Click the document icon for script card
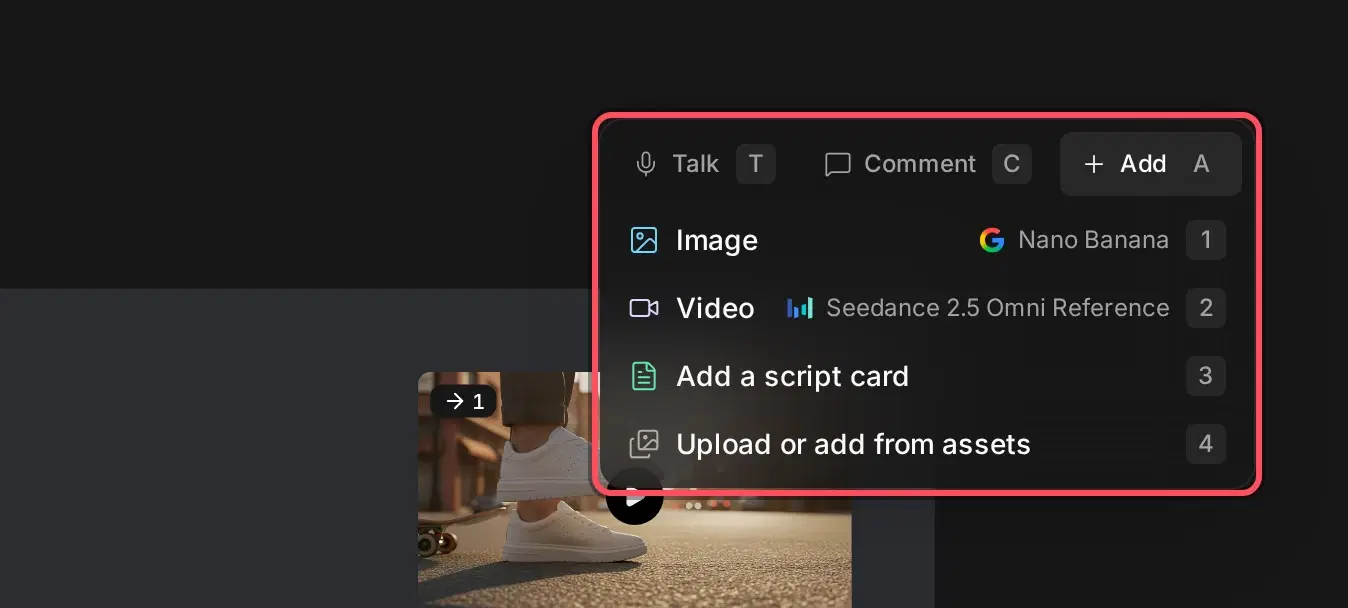The height and width of the screenshot is (608, 1348). [644, 376]
